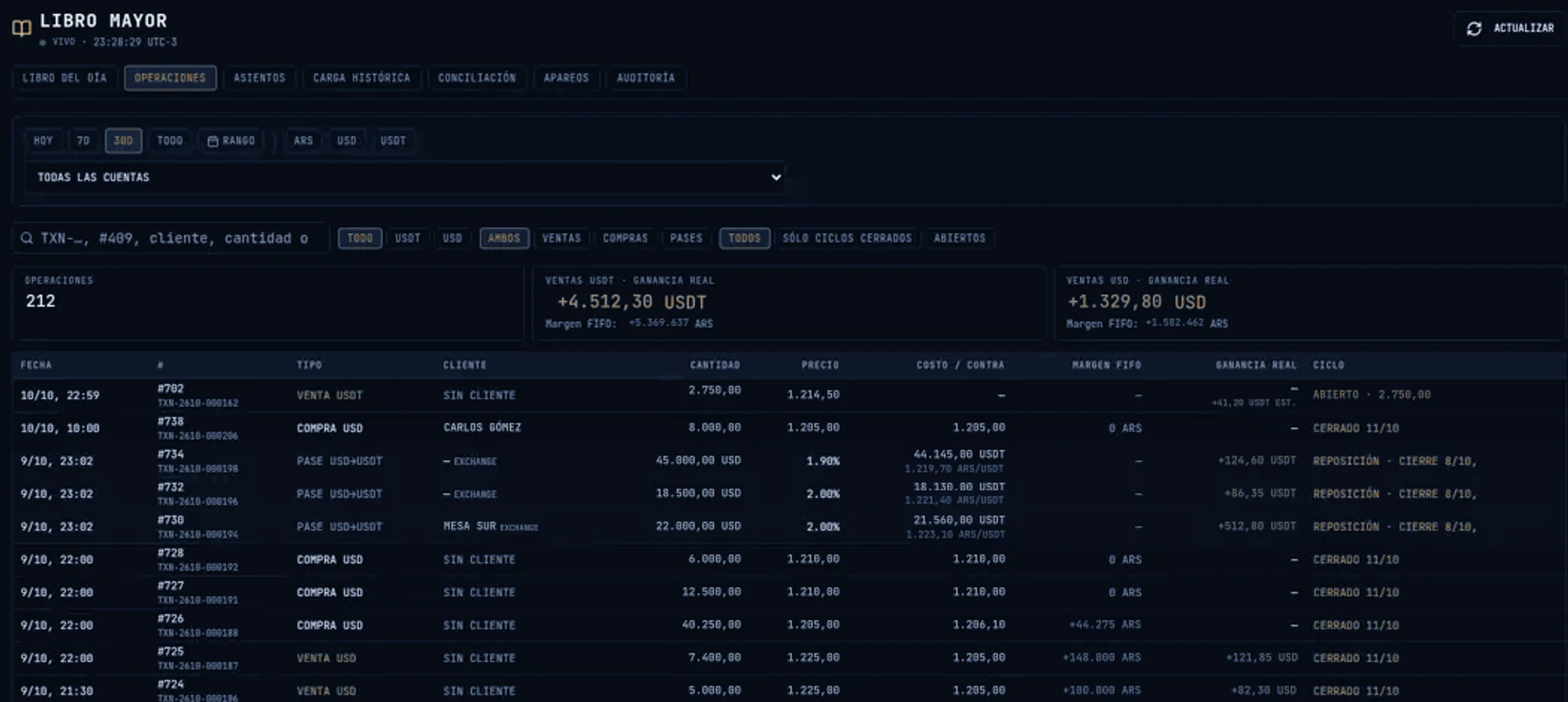Select the Sólo ciclos cerrados filter
This screenshot has width=1568, height=702.
point(847,238)
